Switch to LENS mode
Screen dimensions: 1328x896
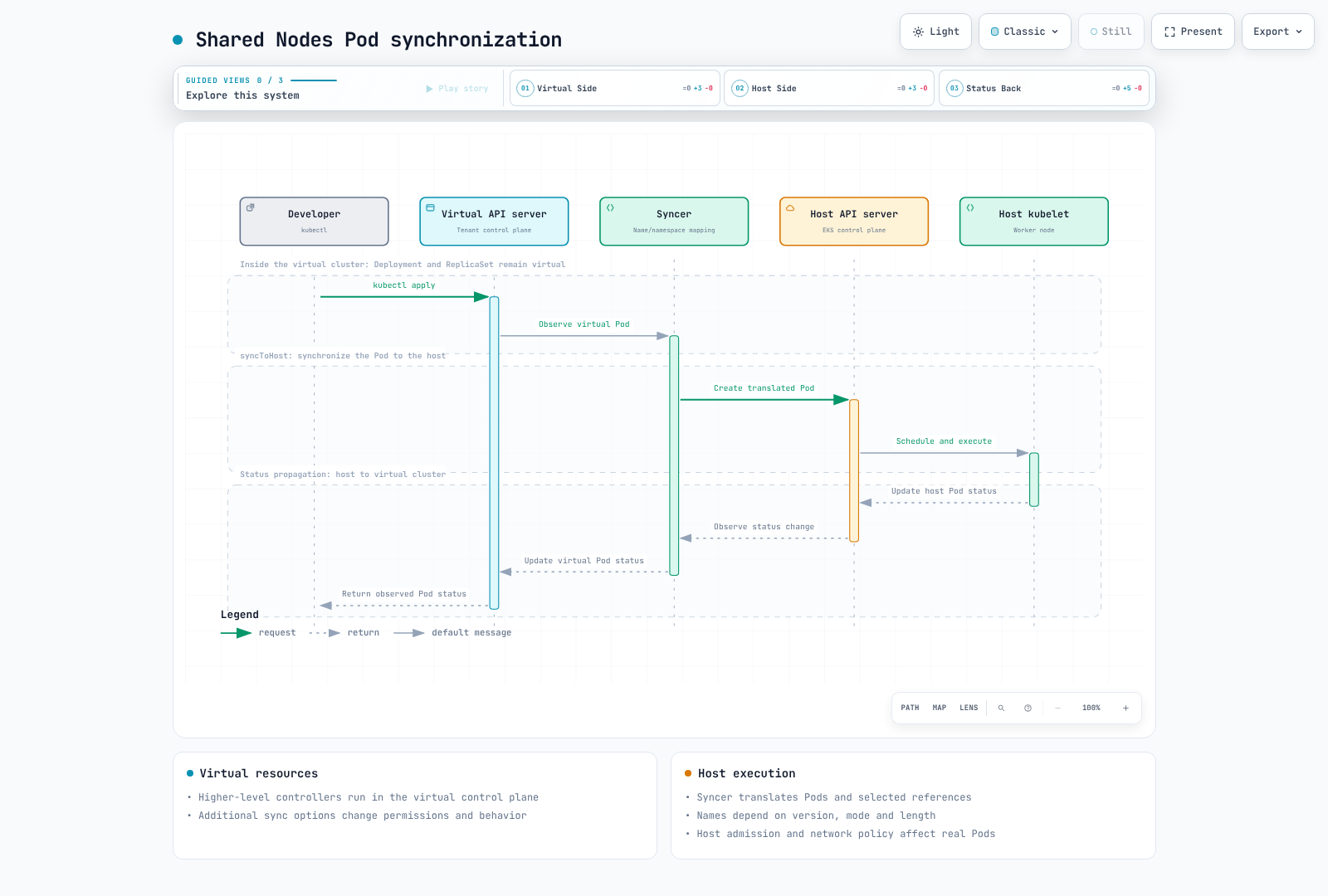[x=969, y=709]
